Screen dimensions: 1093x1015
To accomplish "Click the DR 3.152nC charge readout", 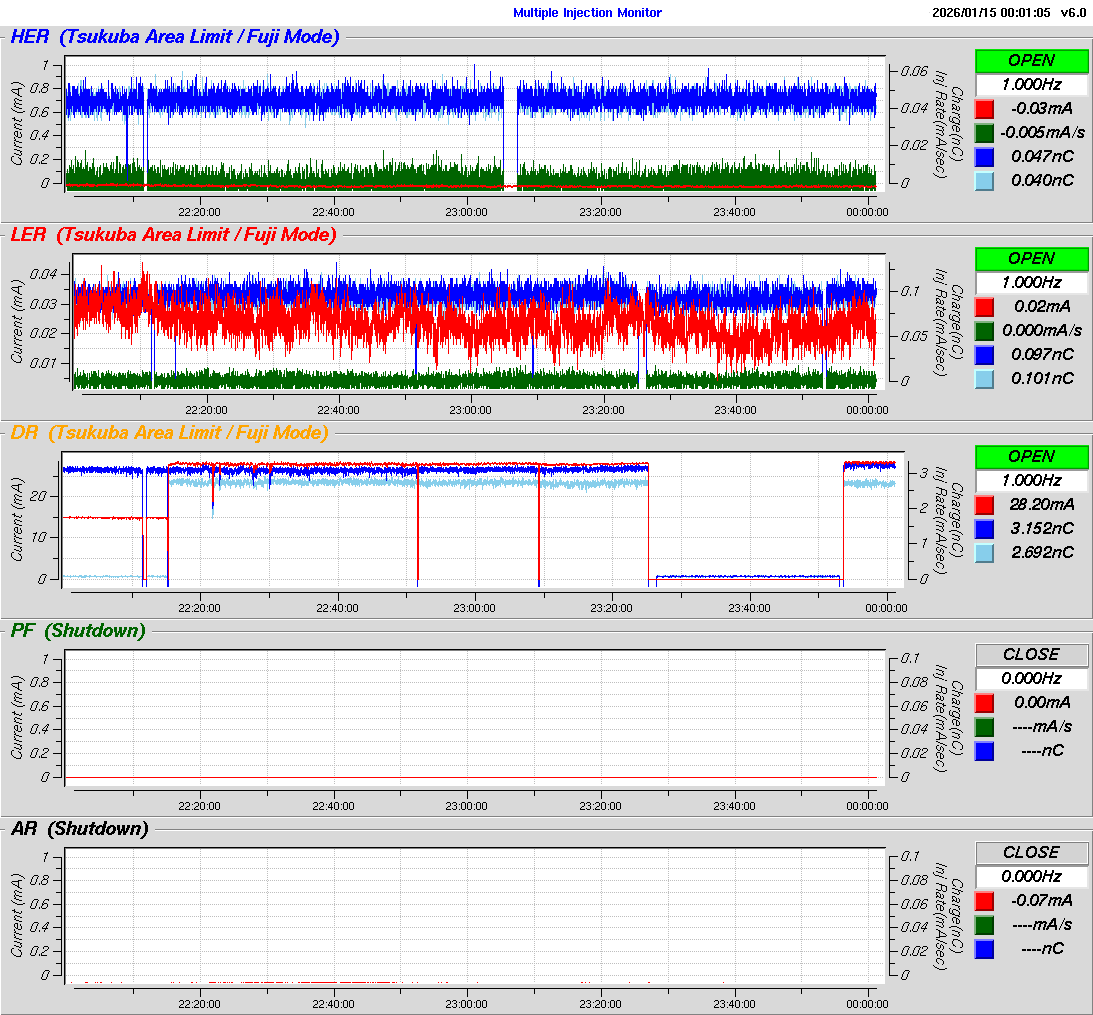I will click(1041, 528).
